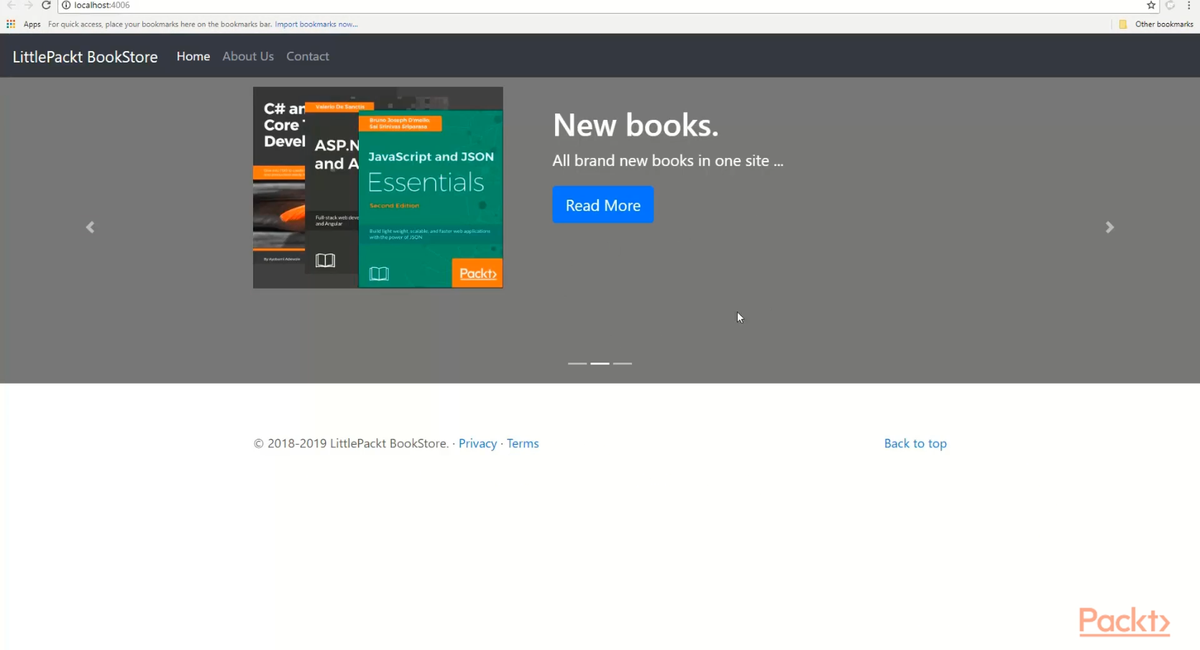
Task: Show previous carousel slide with left arrow
Action: (90, 227)
